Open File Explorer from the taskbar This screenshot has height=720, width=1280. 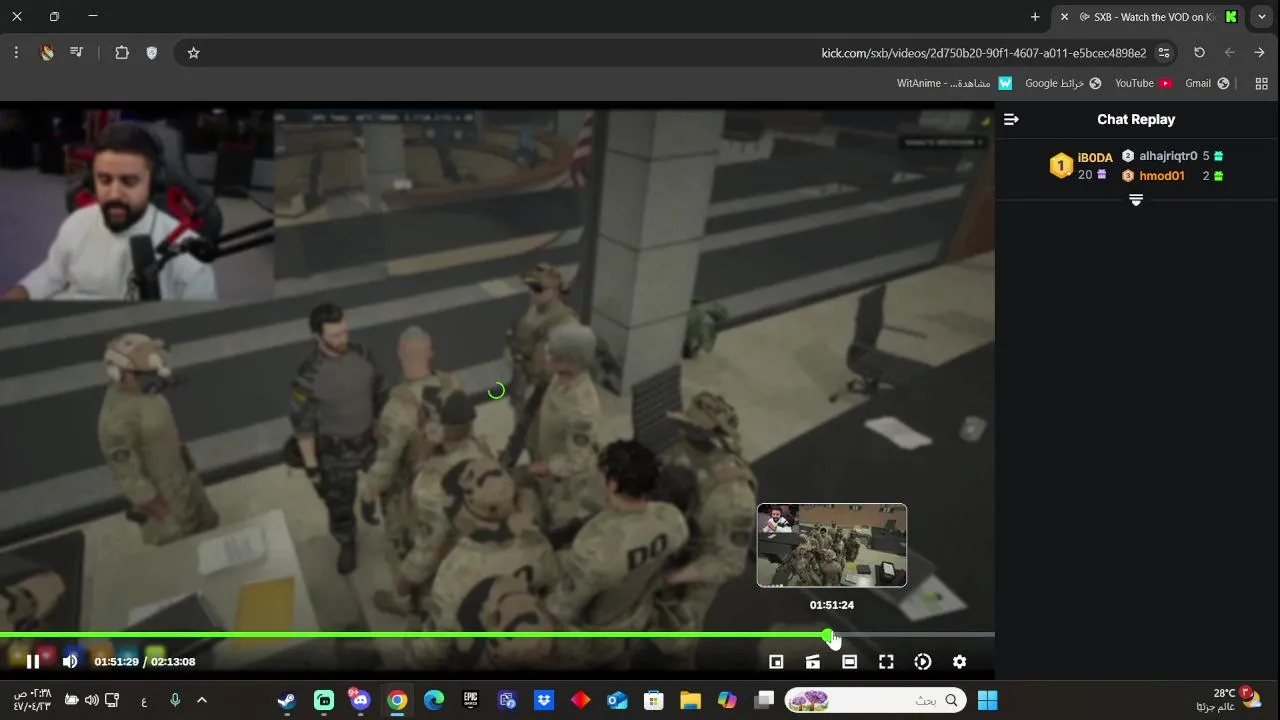[x=690, y=700]
